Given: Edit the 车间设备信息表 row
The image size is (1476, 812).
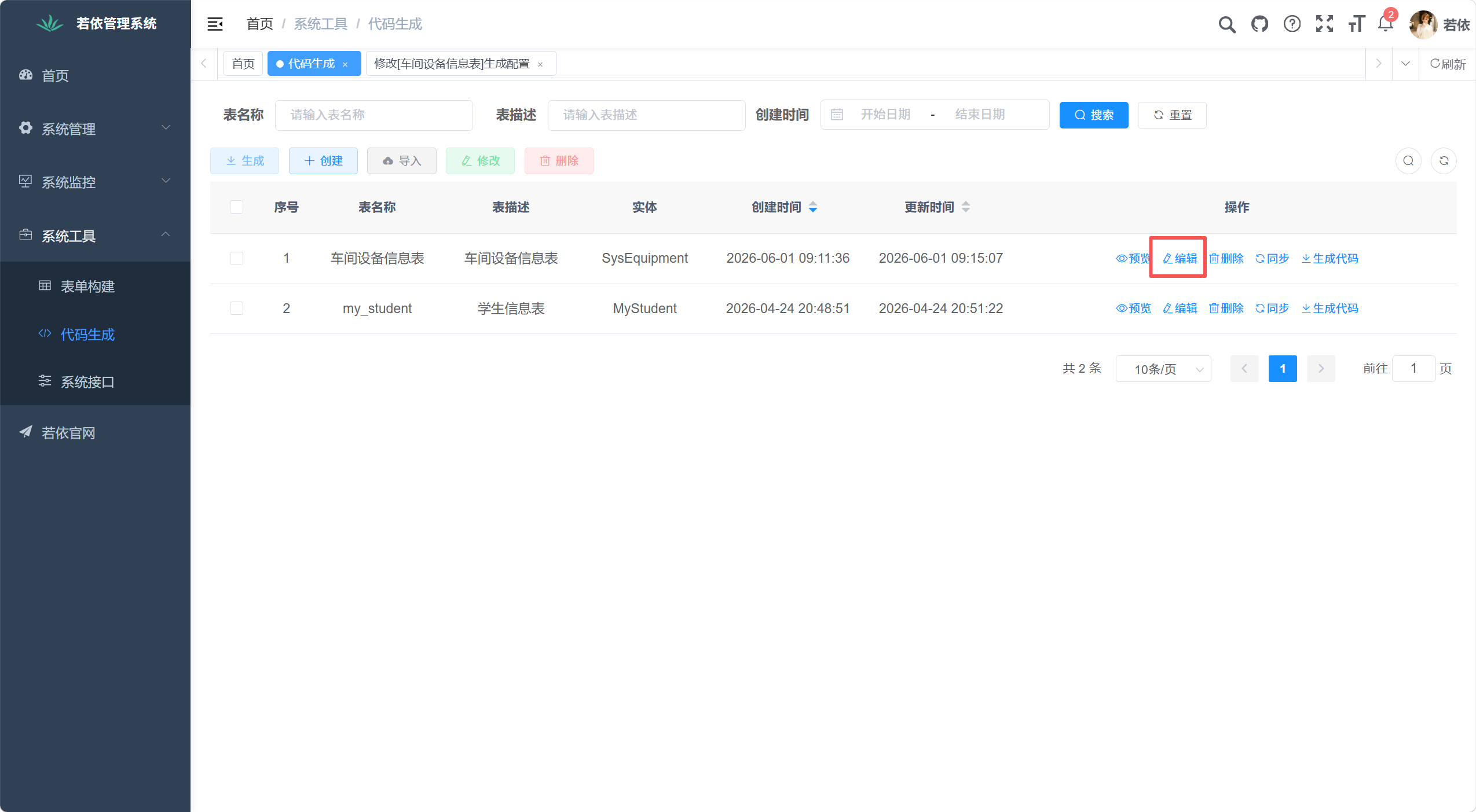Looking at the screenshot, I should click(x=1180, y=259).
